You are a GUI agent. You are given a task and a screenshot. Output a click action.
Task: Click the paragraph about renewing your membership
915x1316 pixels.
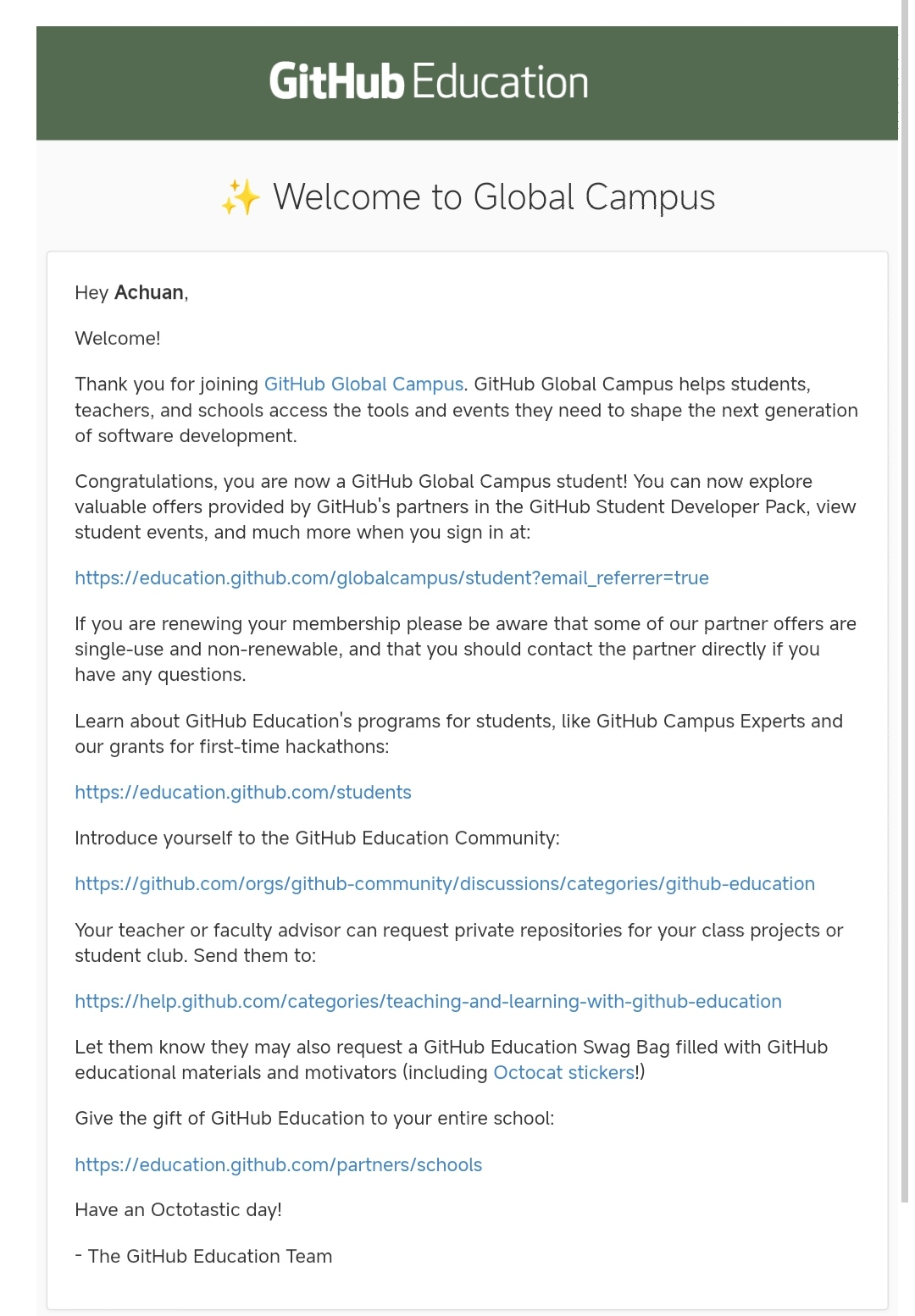point(465,650)
